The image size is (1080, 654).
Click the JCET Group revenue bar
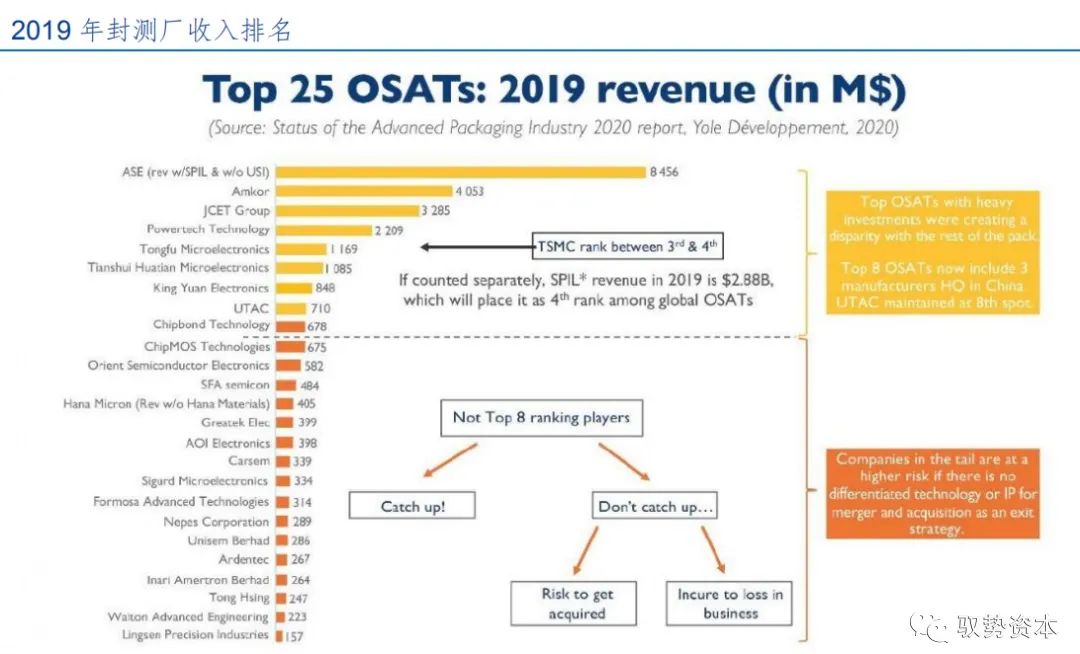point(347,211)
